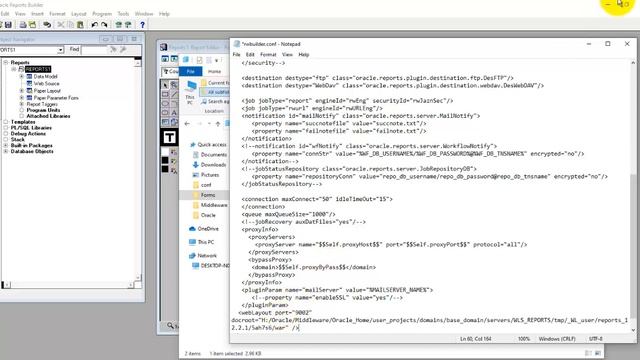640x360 pixels.
Task: Click the Connect icon in Reports Builder toolbar
Action: [x=47, y=25]
